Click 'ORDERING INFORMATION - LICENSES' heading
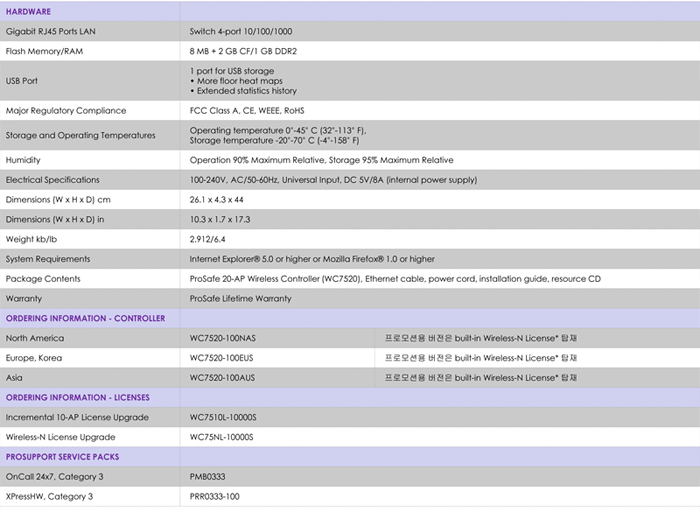Image resolution: width=700 pixels, height=512 pixels. point(78,397)
